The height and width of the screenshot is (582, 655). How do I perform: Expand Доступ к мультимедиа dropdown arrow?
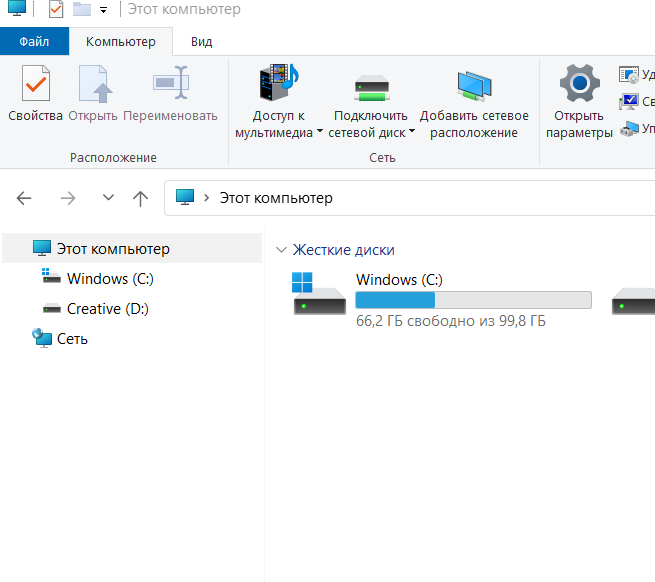(320, 131)
